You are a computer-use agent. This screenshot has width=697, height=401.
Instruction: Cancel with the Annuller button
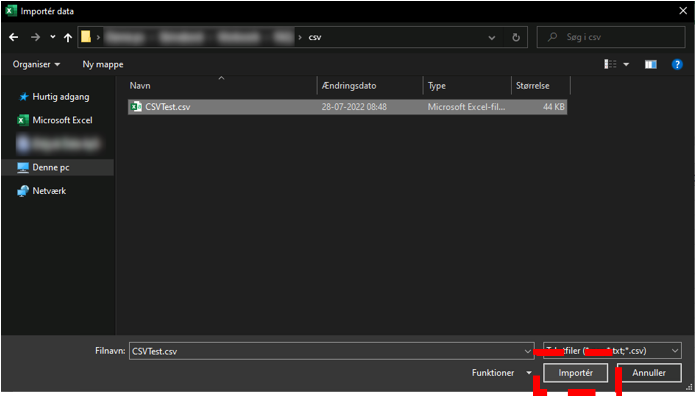tap(649, 373)
